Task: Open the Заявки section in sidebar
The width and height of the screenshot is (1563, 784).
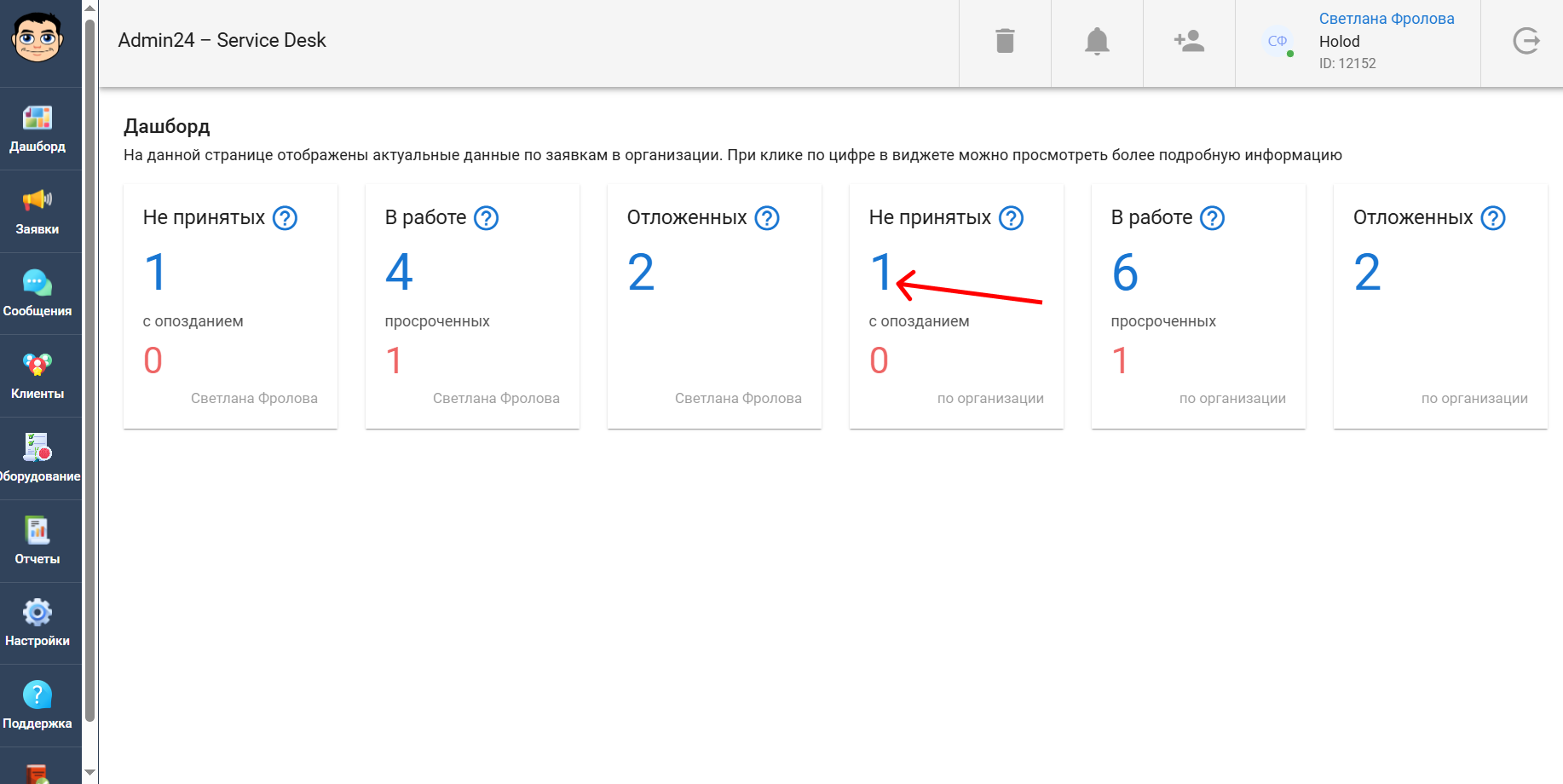Action: pos(37,211)
